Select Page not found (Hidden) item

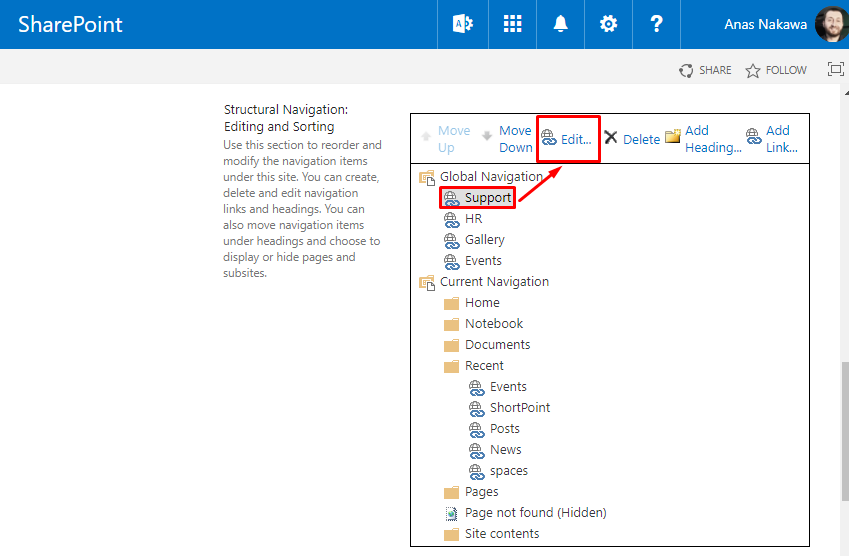click(x=535, y=513)
